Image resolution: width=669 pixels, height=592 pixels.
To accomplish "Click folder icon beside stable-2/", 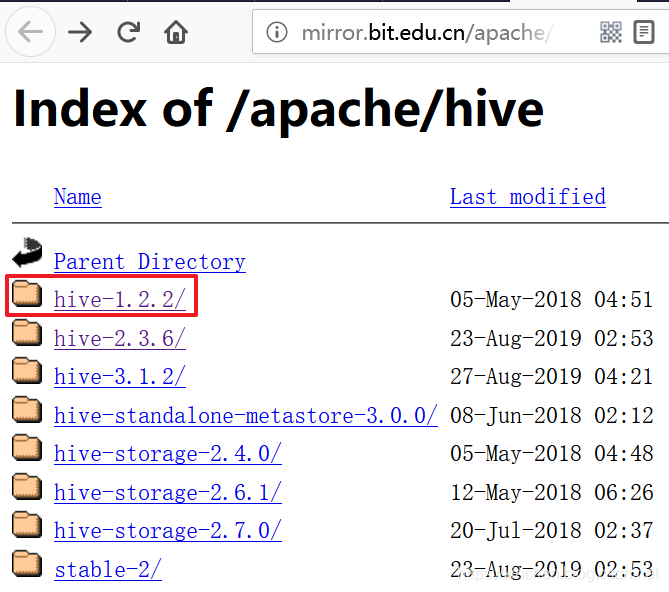I will [x=27, y=563].
